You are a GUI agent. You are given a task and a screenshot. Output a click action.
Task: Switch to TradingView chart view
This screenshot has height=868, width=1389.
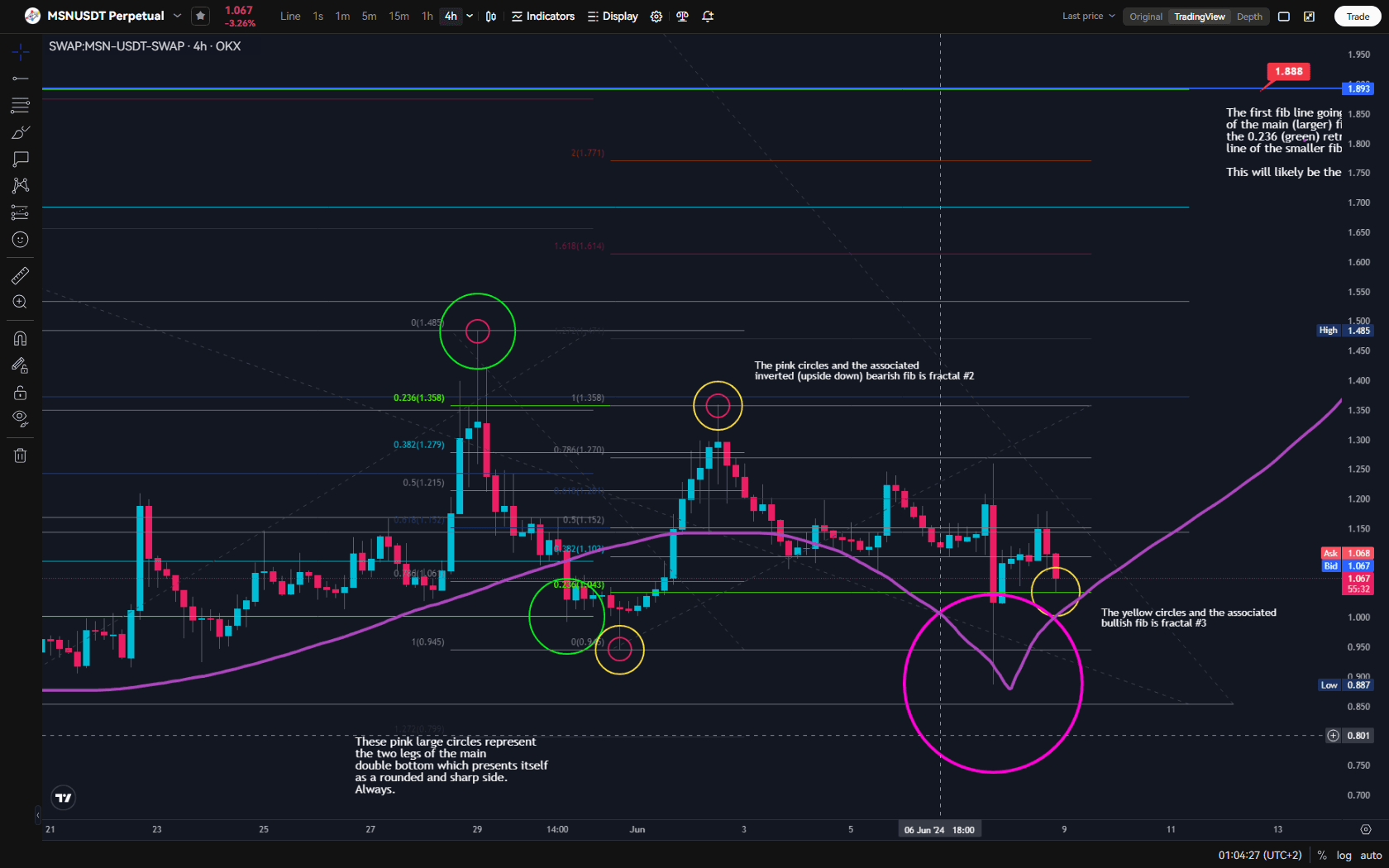(1200, 17)
